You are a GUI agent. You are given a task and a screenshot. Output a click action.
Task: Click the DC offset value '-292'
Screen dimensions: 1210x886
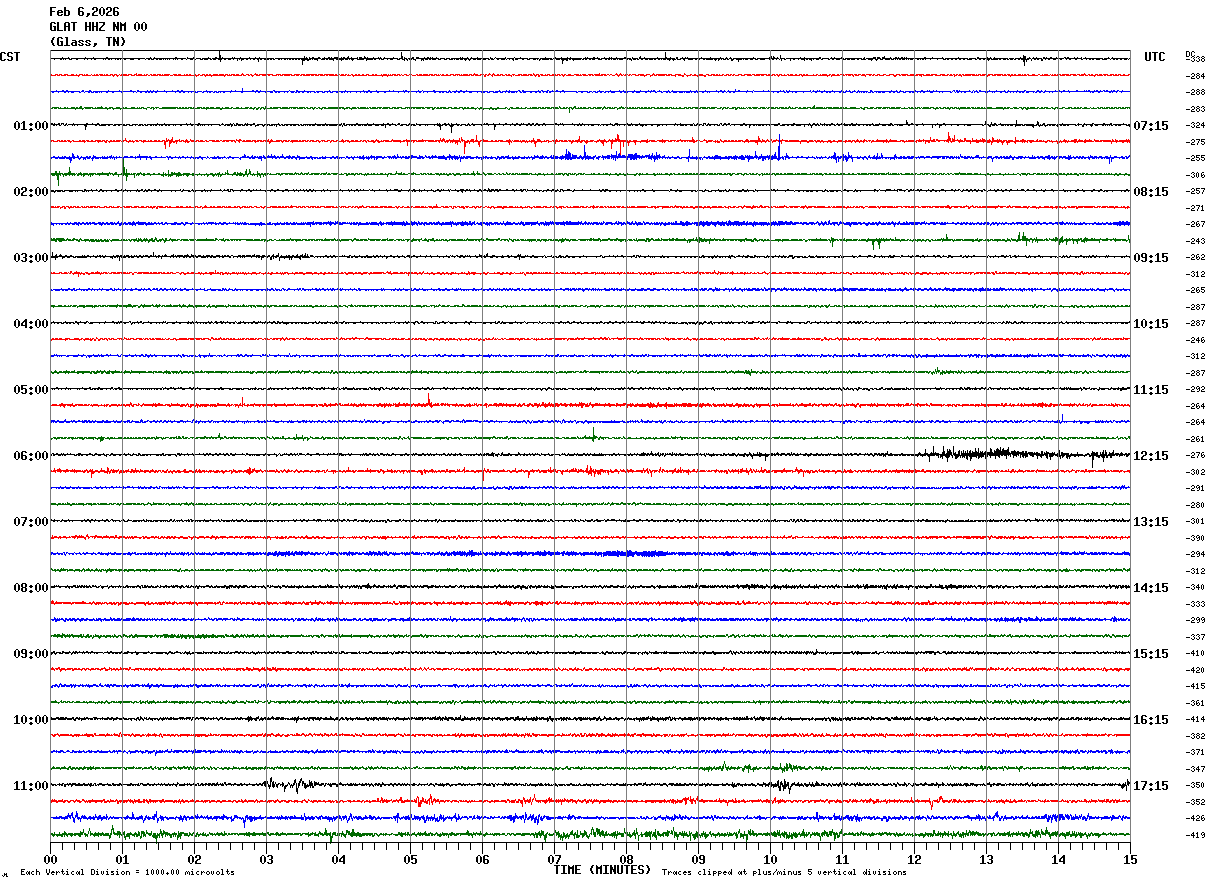coord(1195,390)
